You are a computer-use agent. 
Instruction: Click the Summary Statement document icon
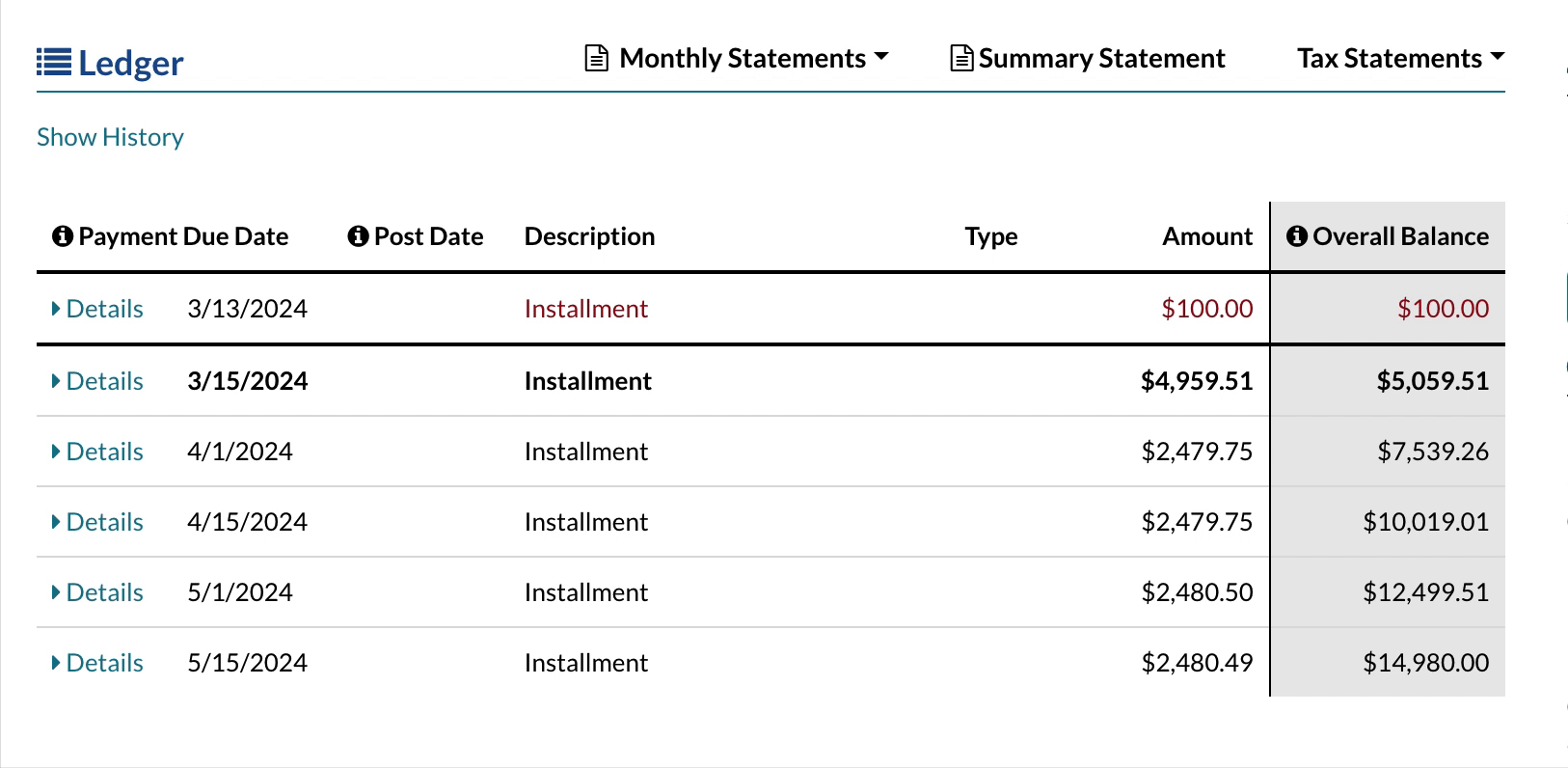[x=960, y=59]
